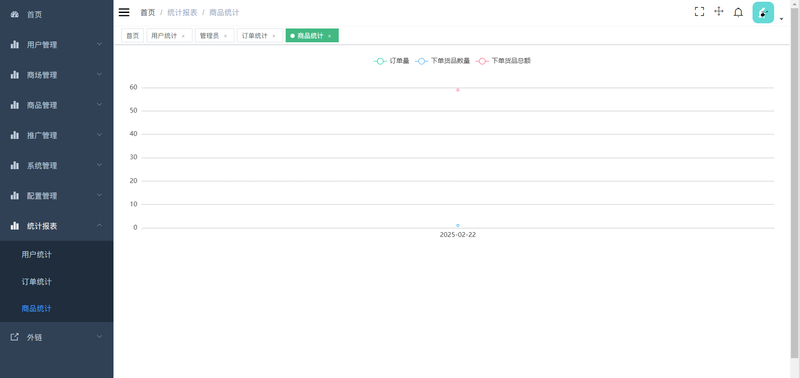
Task: Click the size adjustment cross-arrows icon
Action: click(718, 12)
